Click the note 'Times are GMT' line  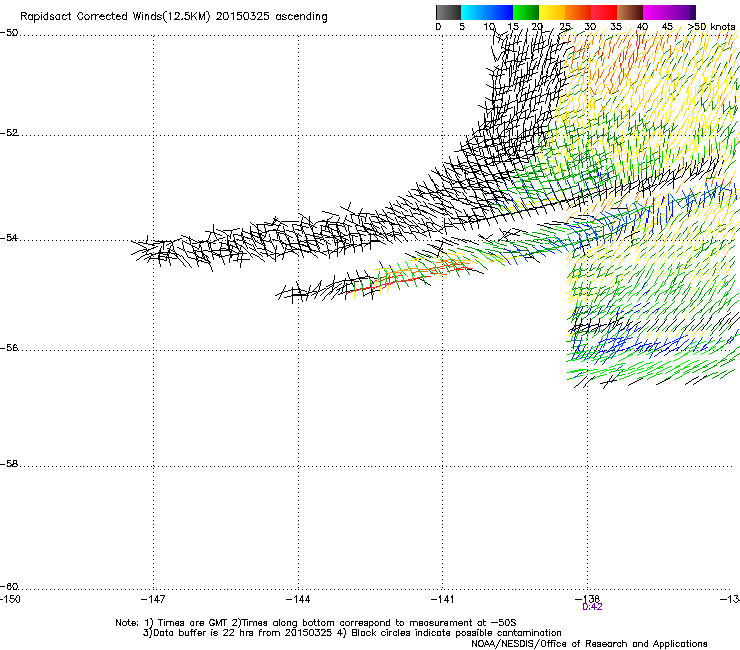[316, 623]
